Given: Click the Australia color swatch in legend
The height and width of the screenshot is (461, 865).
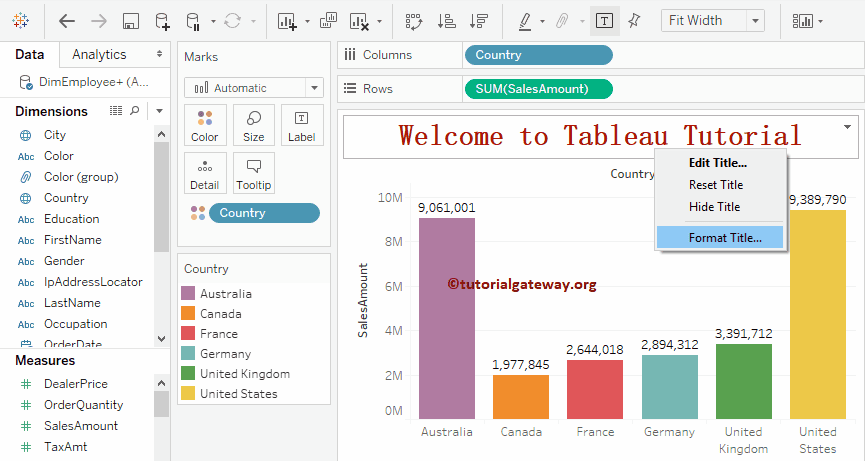Looking at the screenshot, I should pyautogui.click(x=188, y=294).
